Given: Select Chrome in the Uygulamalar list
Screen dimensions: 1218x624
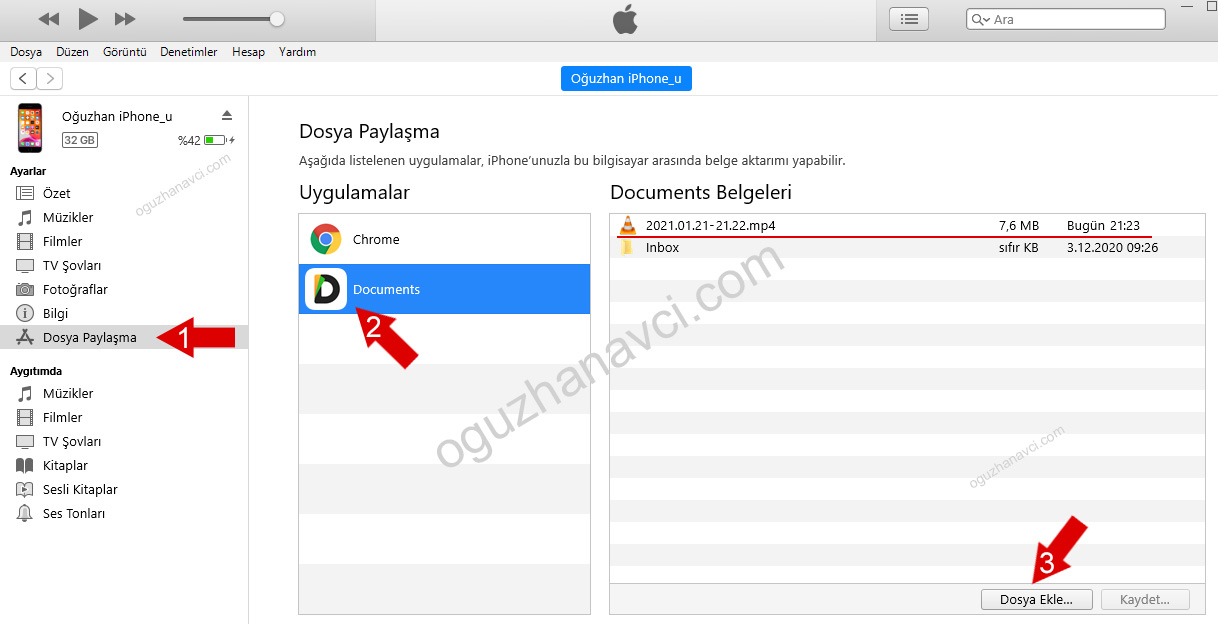Looking at the screenshot, I should click(x=444, y=239).
